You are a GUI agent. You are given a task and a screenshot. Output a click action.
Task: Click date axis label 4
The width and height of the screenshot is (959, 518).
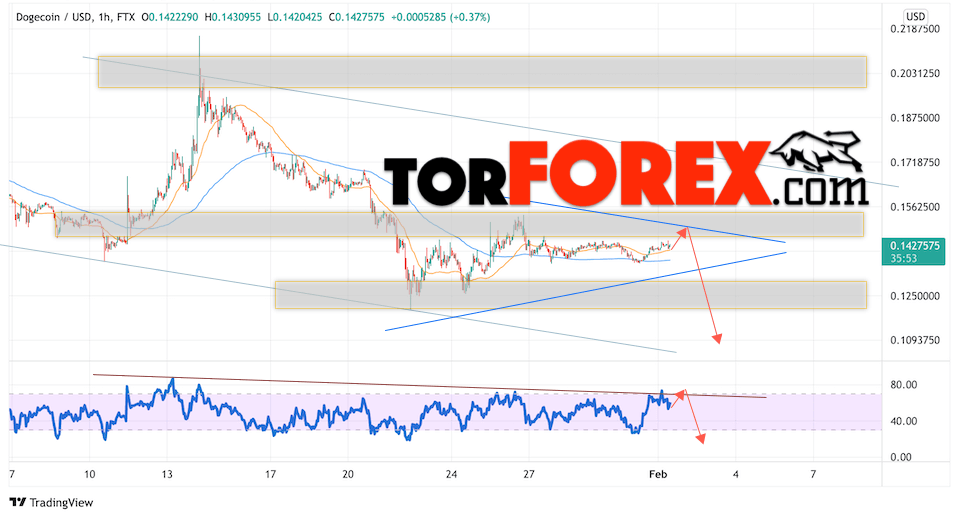pyautogui.click(x=736, y=474)
